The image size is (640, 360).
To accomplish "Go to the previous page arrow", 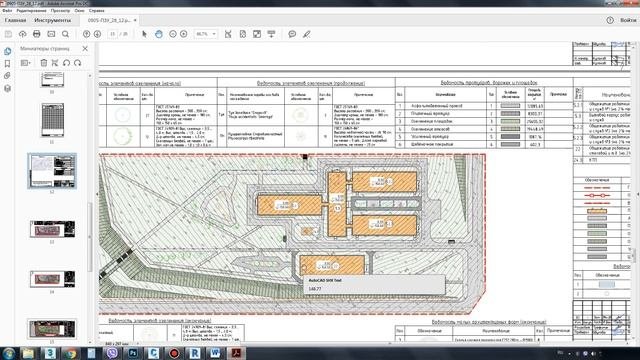I will (x=87, y=34).
